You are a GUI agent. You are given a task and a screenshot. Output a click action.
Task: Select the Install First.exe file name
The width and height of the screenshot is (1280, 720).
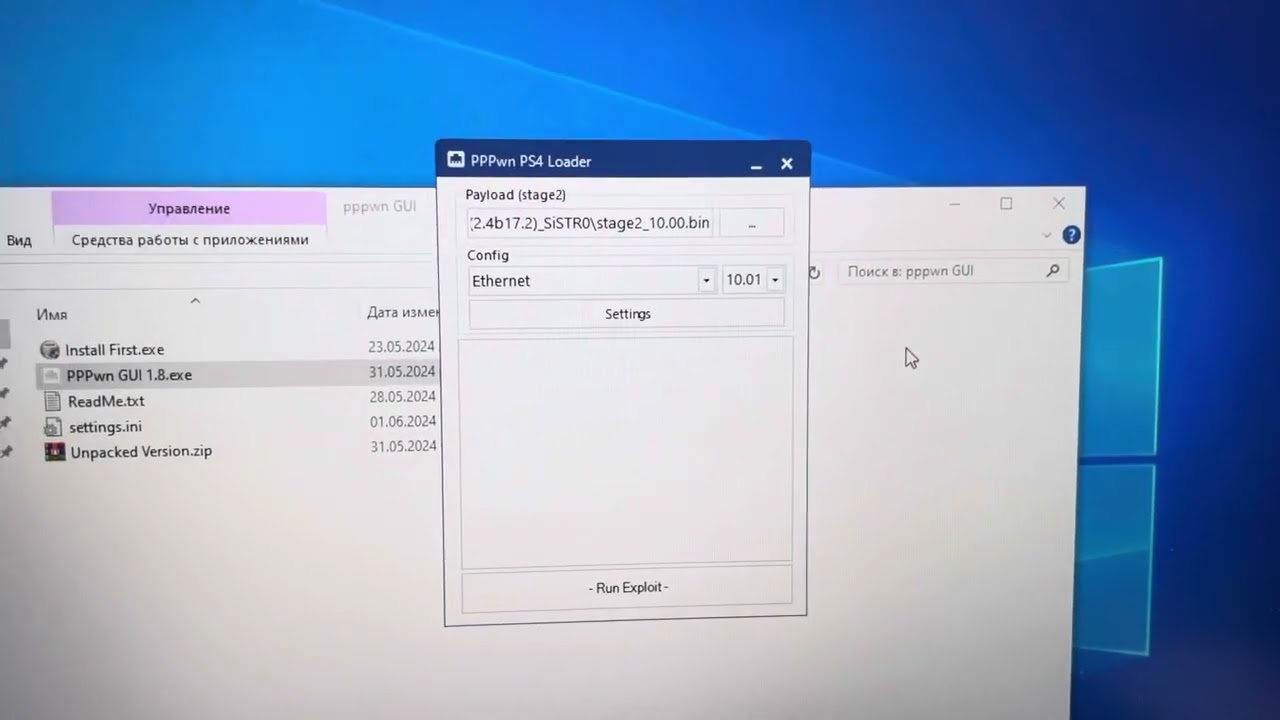[114, 350]
